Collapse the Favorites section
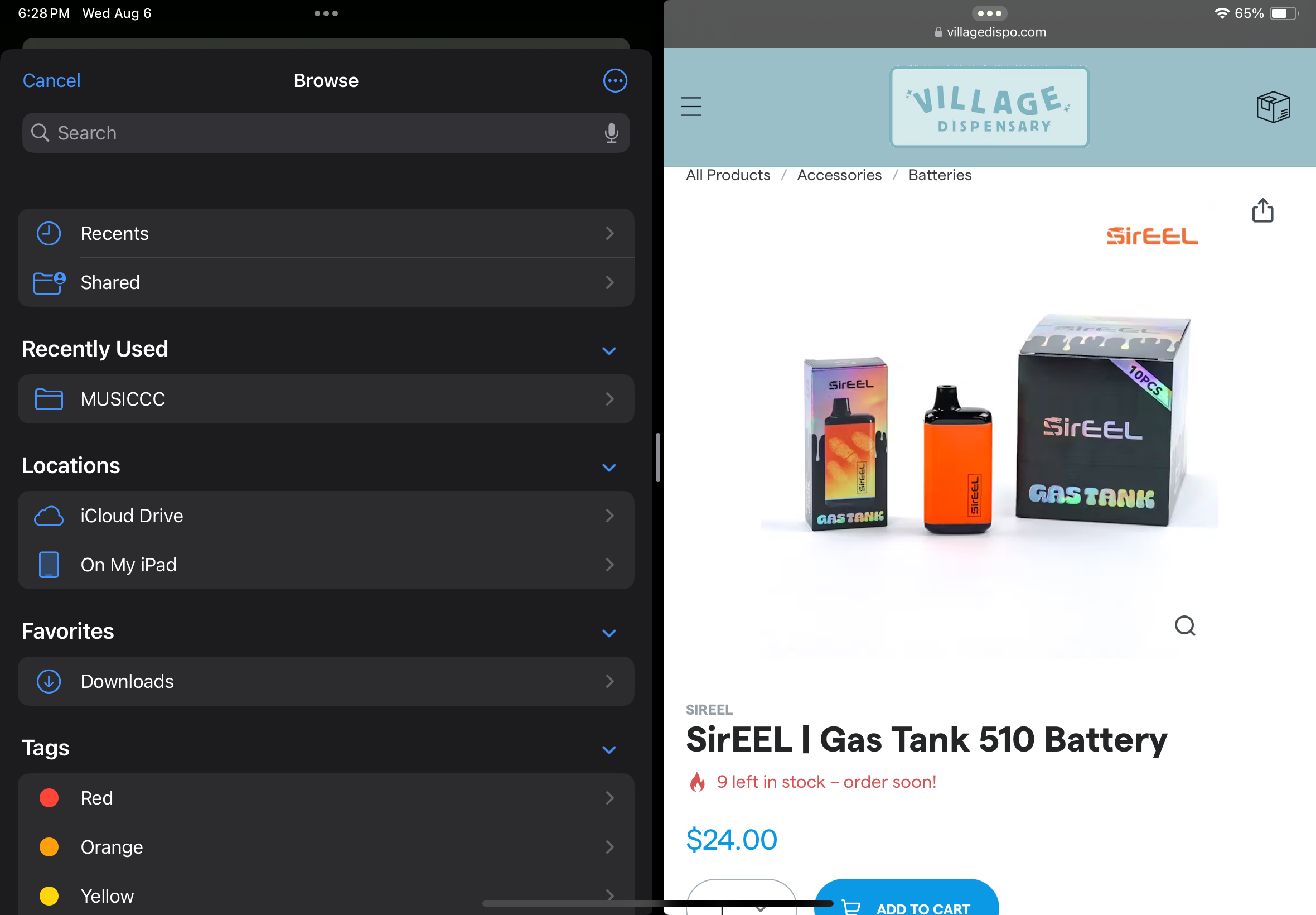 609,633
